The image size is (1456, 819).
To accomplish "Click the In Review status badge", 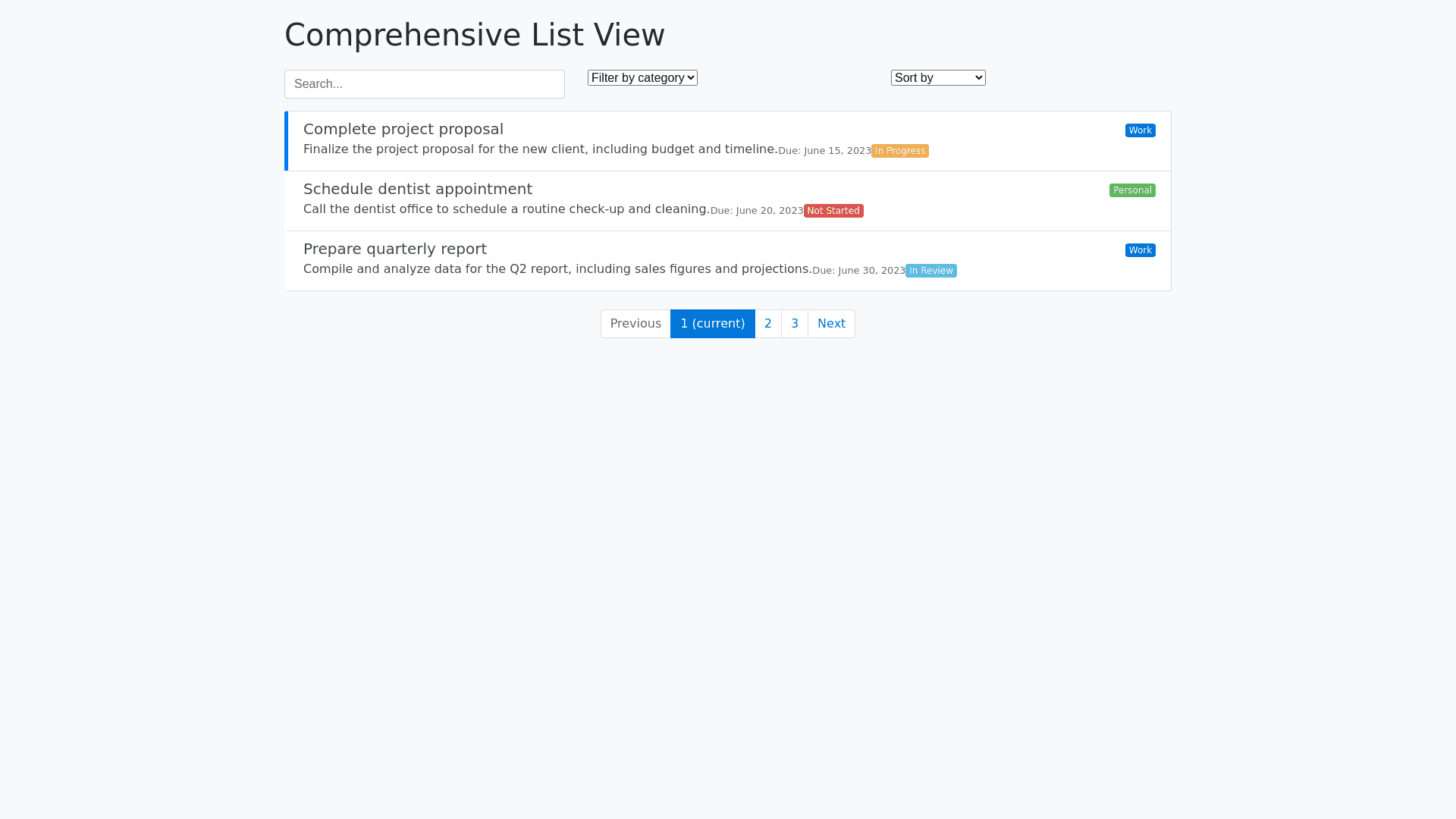I will pos(930,271).
